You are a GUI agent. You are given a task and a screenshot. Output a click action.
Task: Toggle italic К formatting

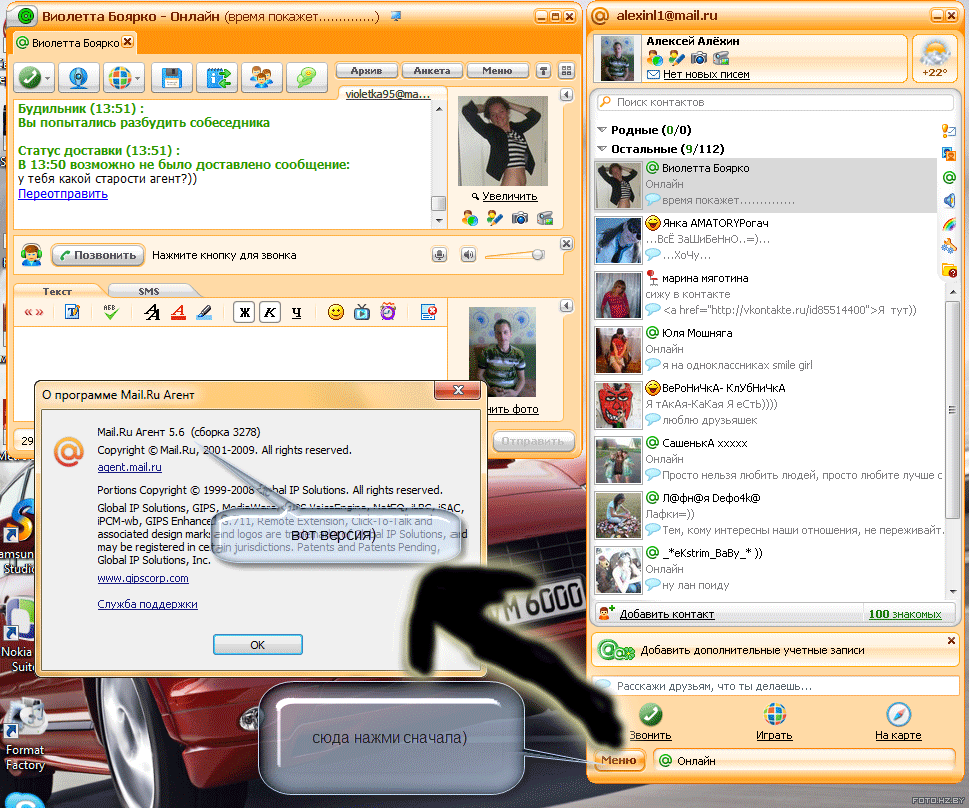coord(270,312)
